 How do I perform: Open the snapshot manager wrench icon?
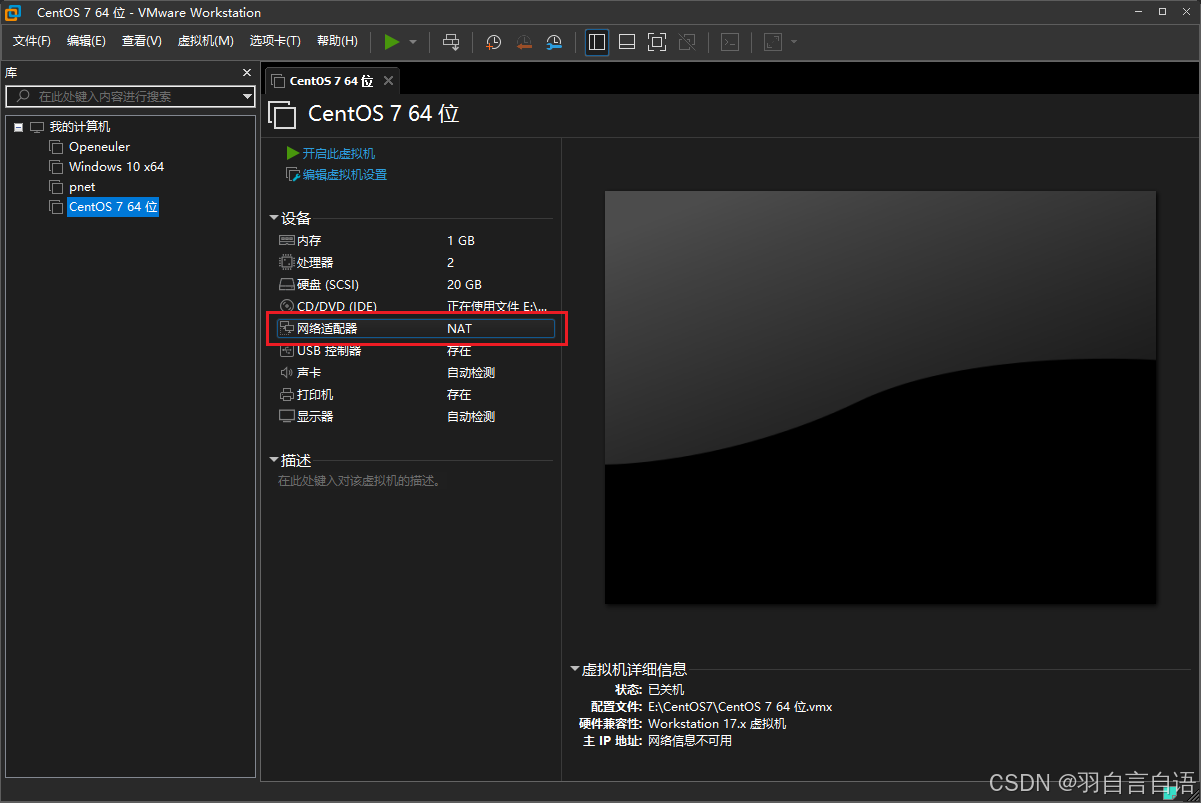pyautogui.click(x=554, y=42)
